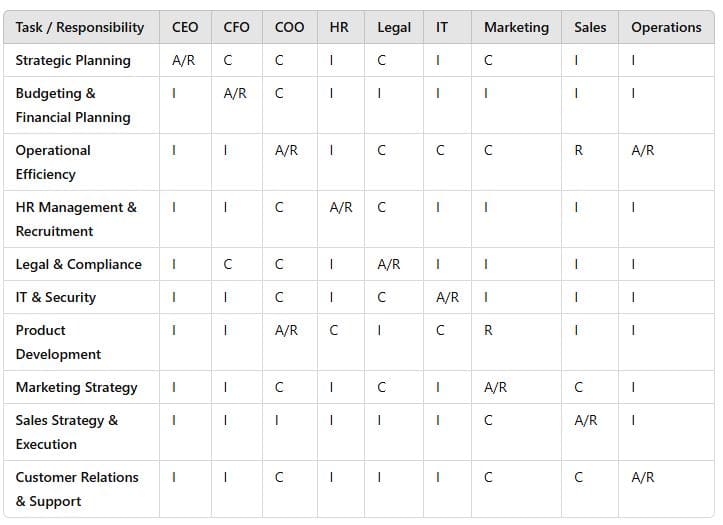Click the "Task / Responsibility" column header
Screen dimensions: 723x525
tap(80, 27)
